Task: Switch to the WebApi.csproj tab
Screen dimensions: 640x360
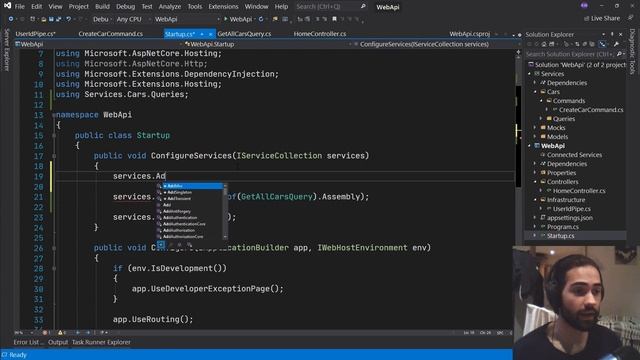Action: pos(469,34)
